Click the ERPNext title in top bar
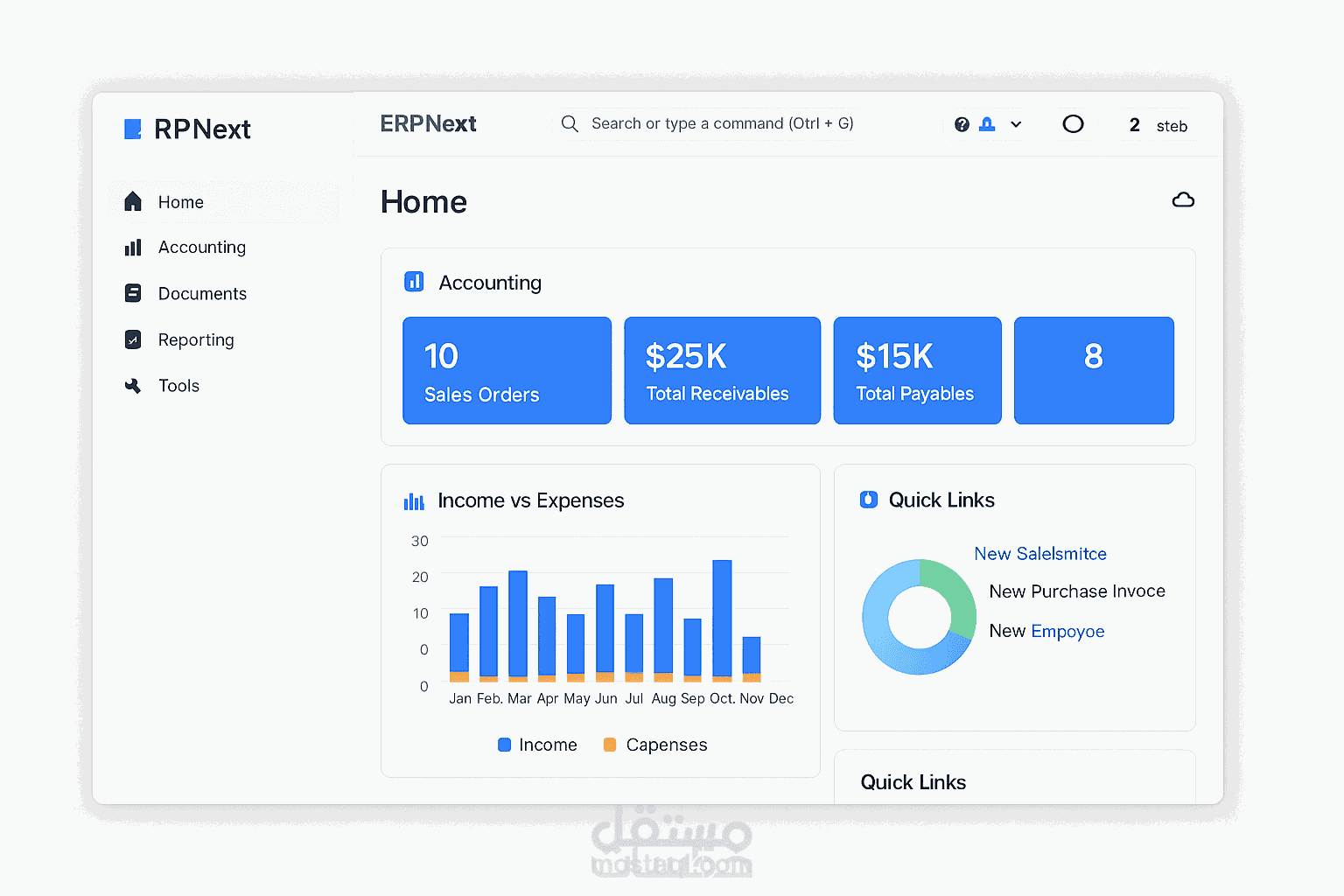 428,123
